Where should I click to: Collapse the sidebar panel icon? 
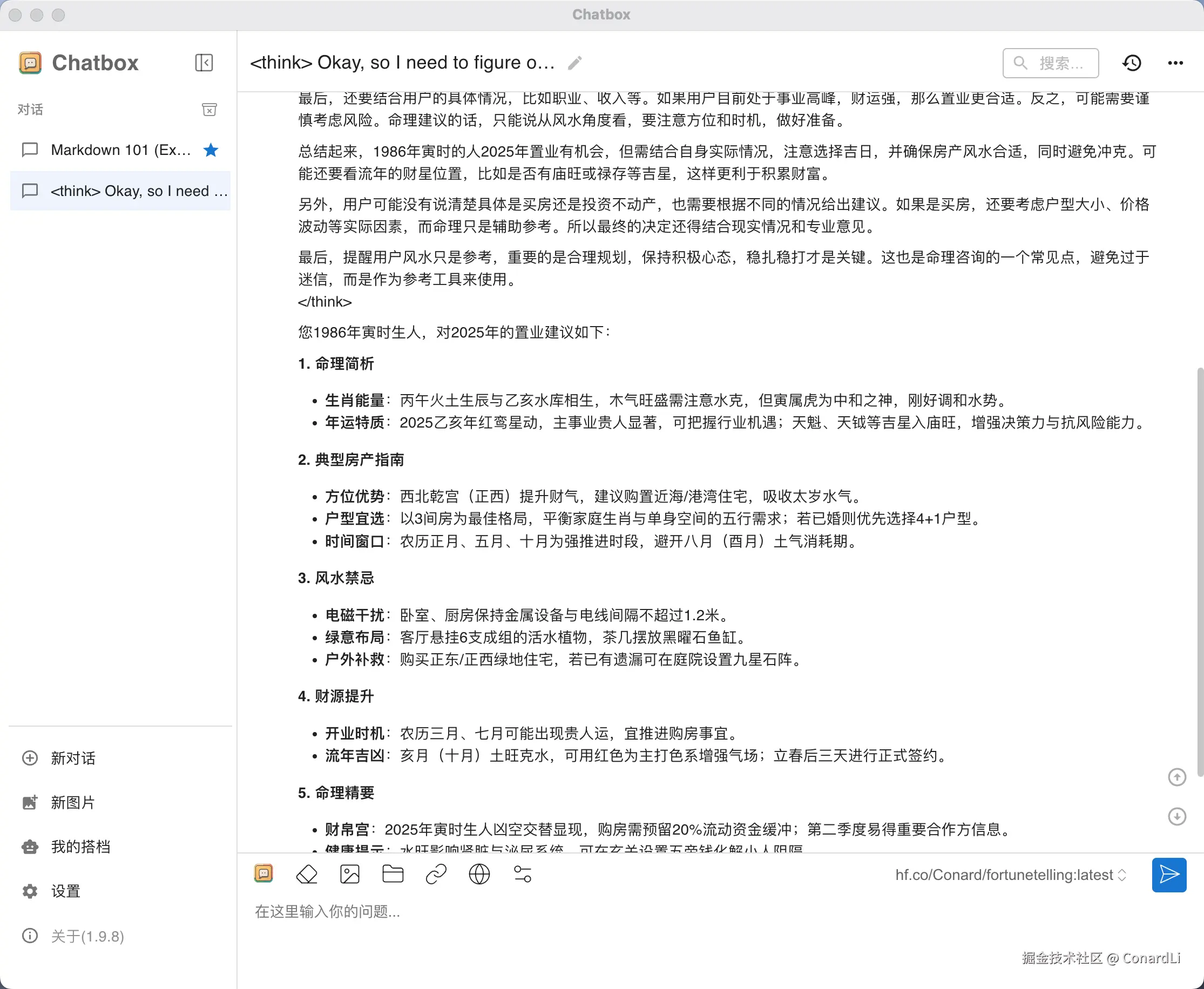click(x=204, y=63)
